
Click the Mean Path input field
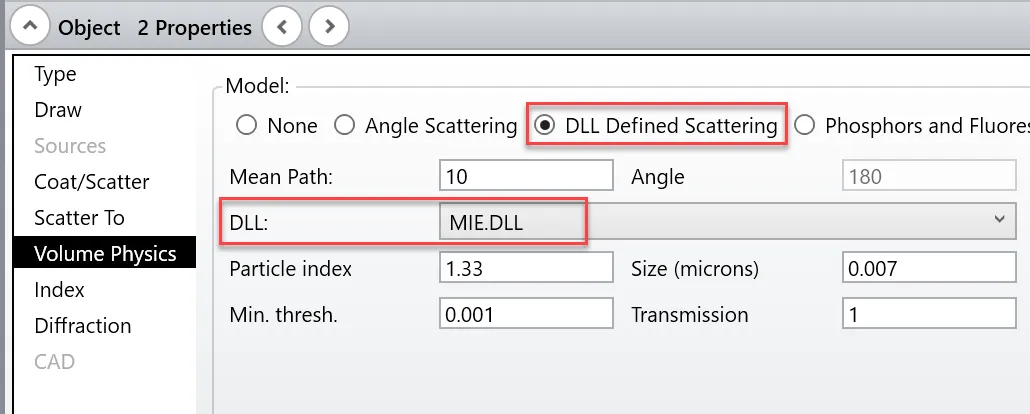click(x=525, y=176)
